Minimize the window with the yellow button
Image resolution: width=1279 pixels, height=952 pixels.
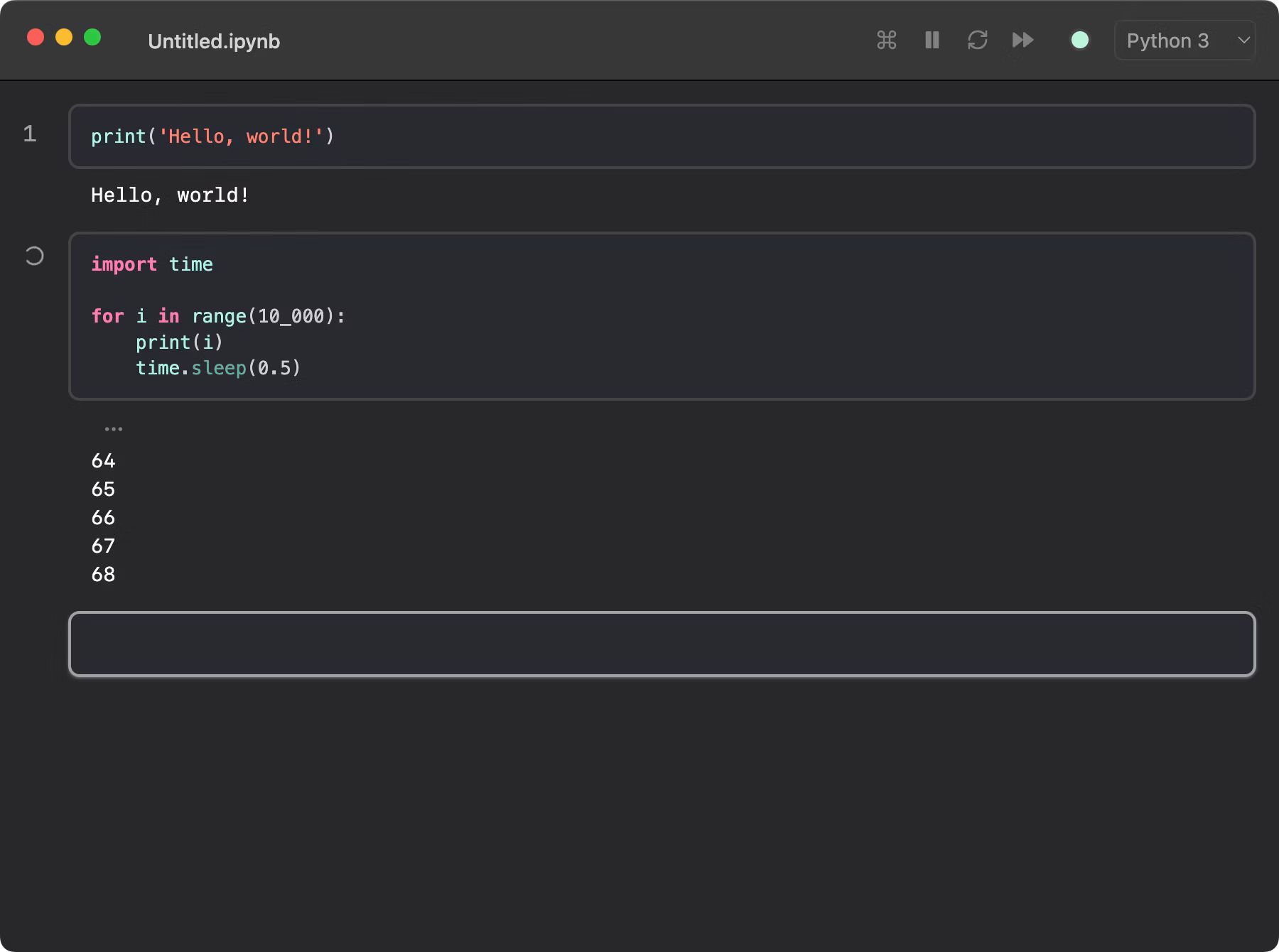[64, 37]
